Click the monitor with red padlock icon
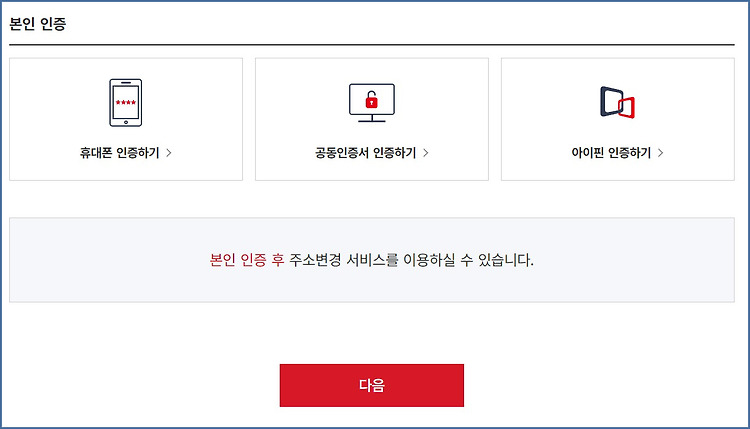Viewport: 750px width, 429px height. tap(372, 103)
